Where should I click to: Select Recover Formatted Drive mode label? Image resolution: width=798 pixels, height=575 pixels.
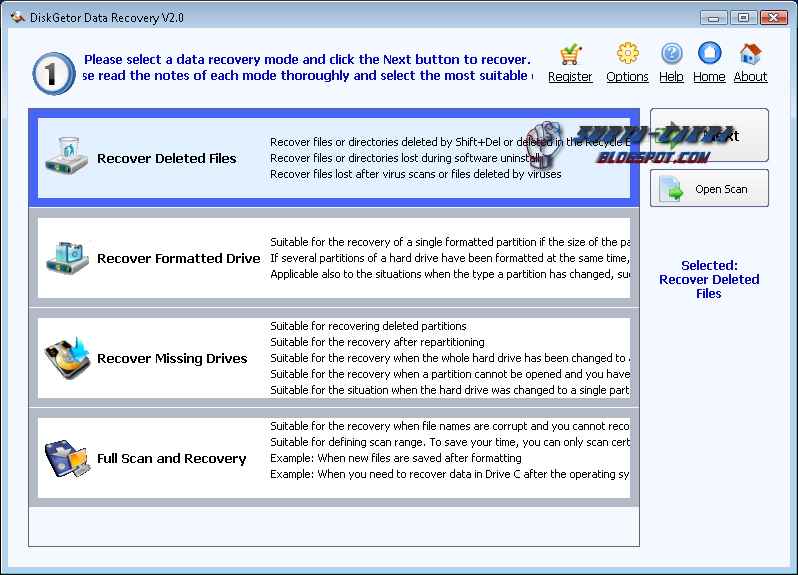(x=179, y=258)
